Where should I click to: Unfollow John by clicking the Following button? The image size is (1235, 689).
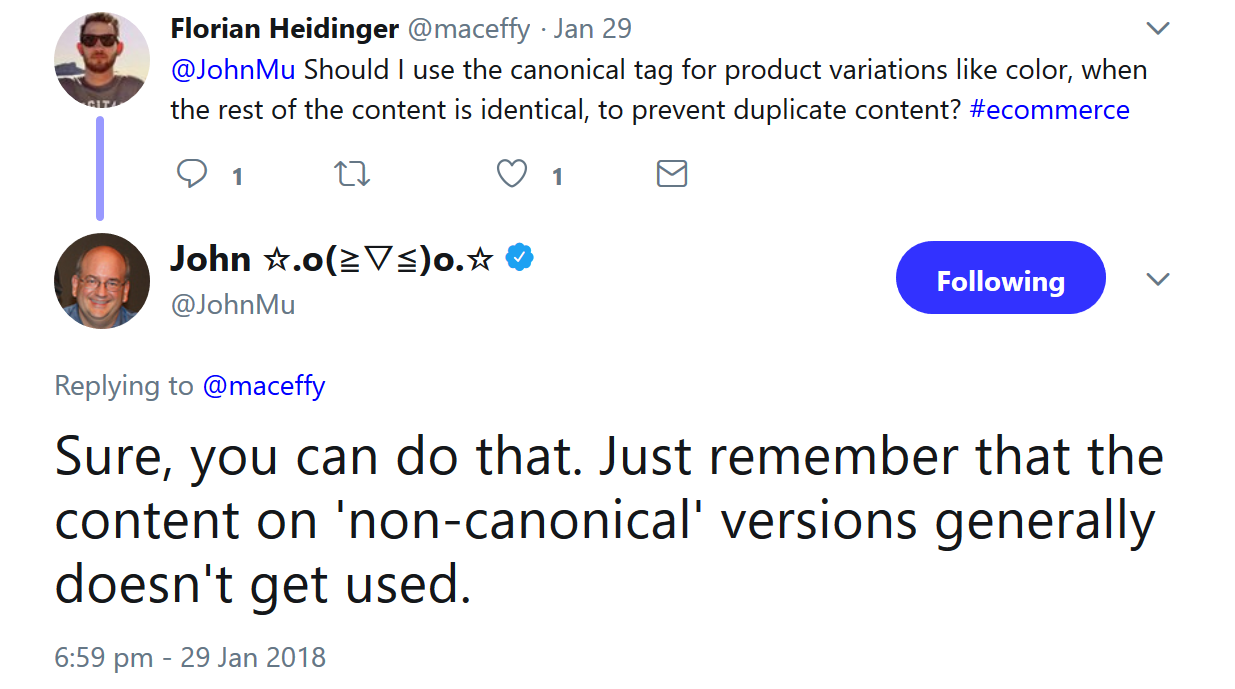coord(999,278)
